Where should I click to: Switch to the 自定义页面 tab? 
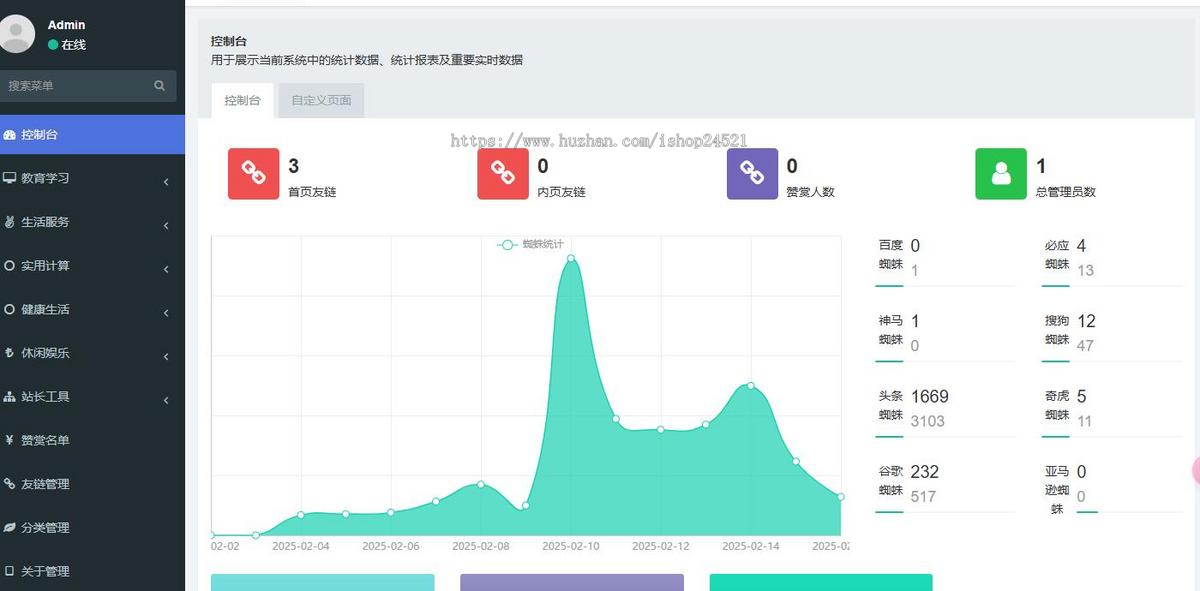click(x=321, y=101)
